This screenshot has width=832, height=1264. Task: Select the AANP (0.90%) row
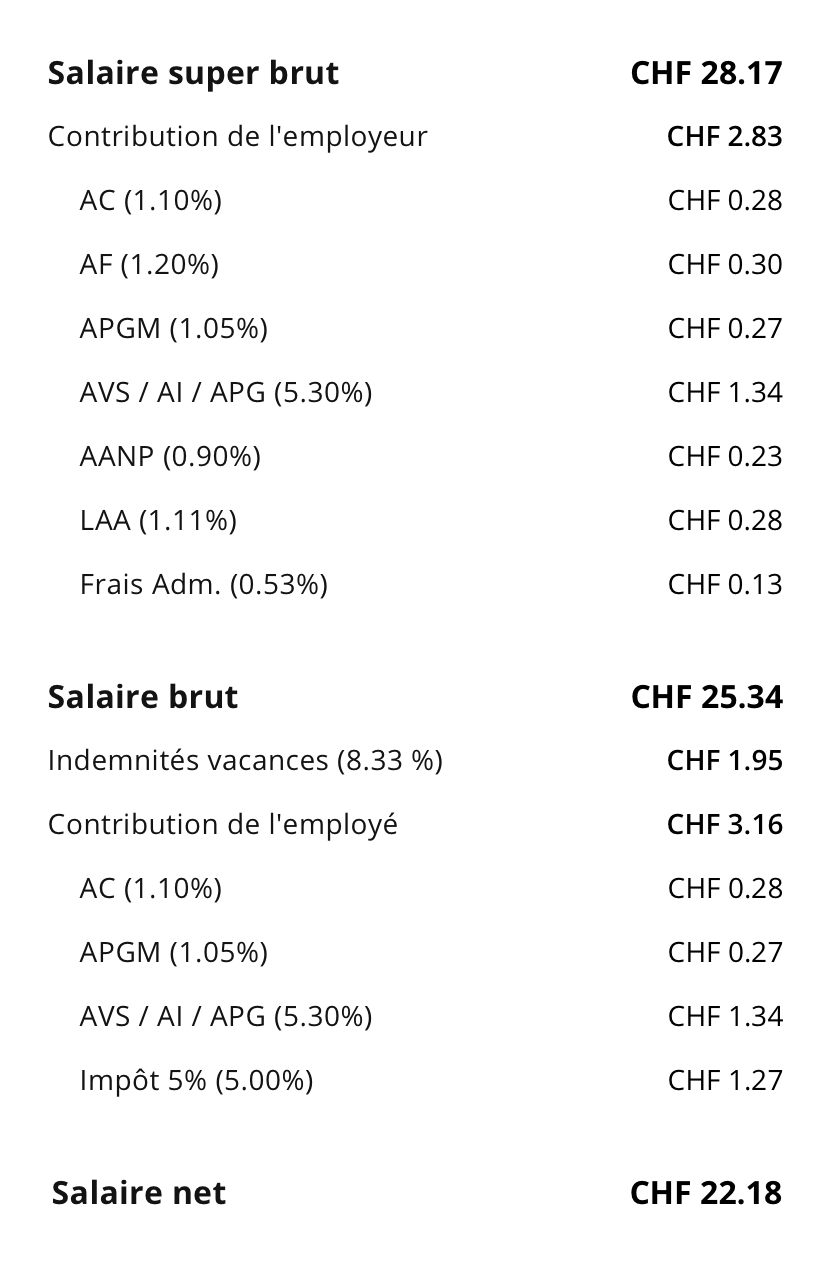(x=170, y=457)
